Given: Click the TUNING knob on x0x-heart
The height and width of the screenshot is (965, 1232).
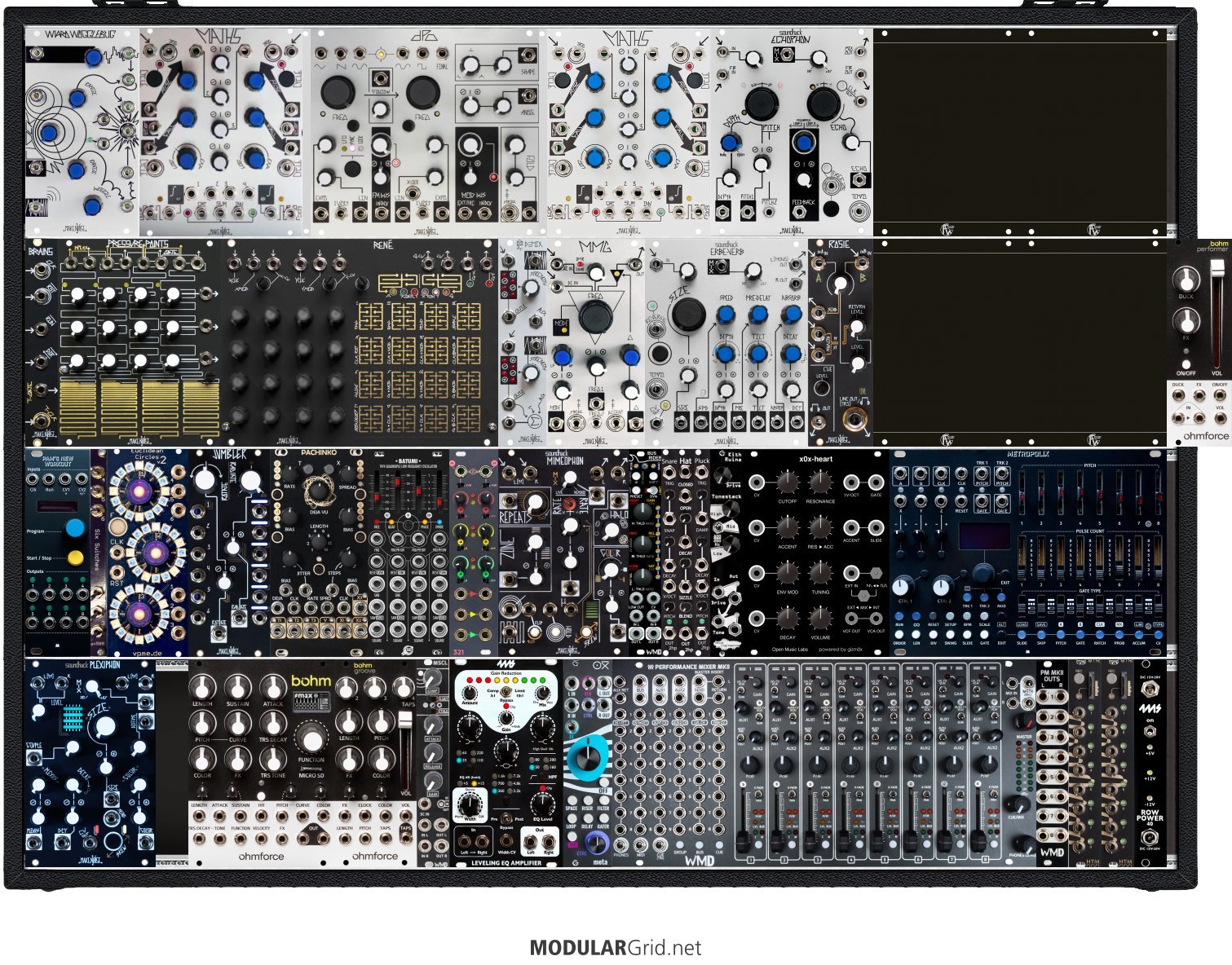Looking at the screenshot, I should pyautogui.click(x=820, y=574).
